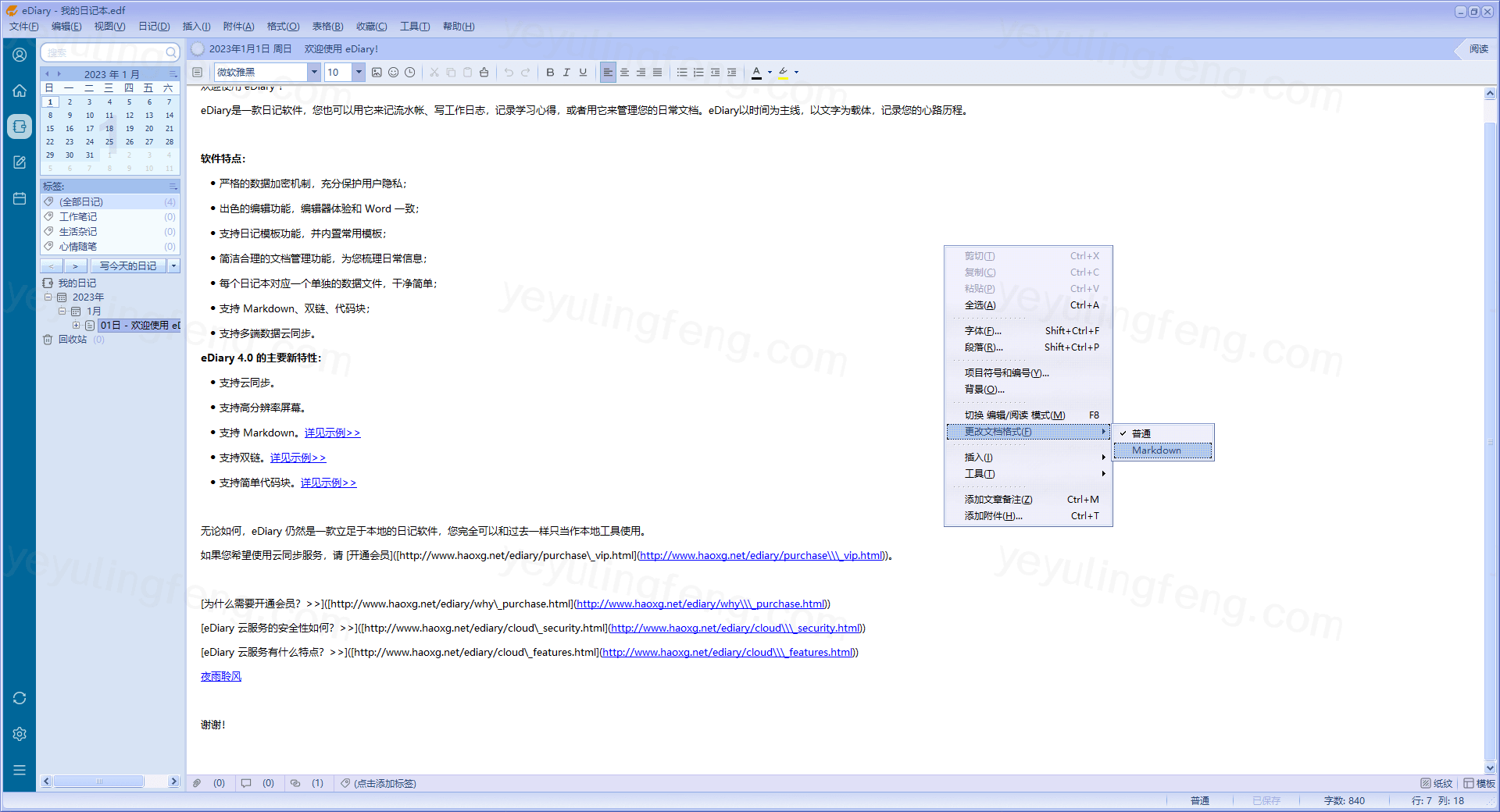Open settings gear in left sidebar

[20, 734]
